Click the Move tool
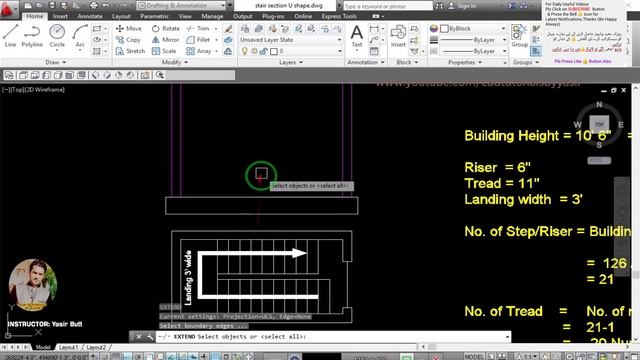This screenshot has width=640, height=360. coord(129,29)
